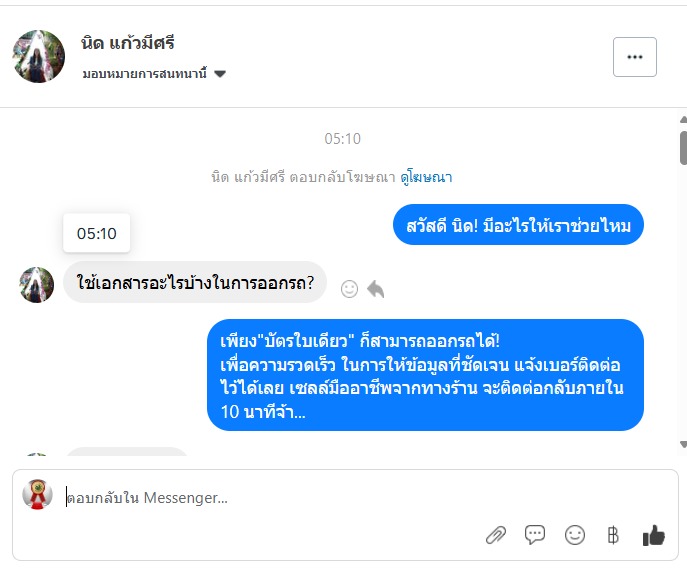
Task: Click the baht payment request icon
Action: (613, 535)
